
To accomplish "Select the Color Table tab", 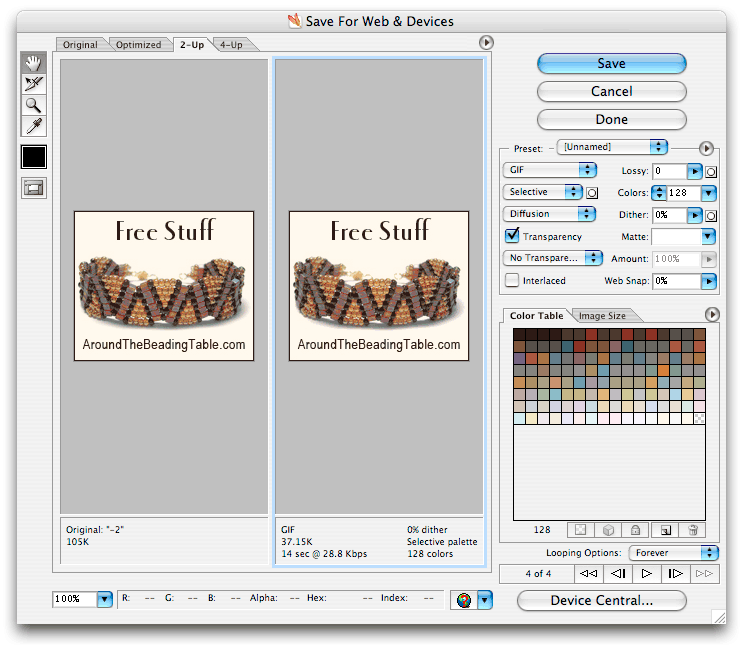I will [x=536, y=316].
